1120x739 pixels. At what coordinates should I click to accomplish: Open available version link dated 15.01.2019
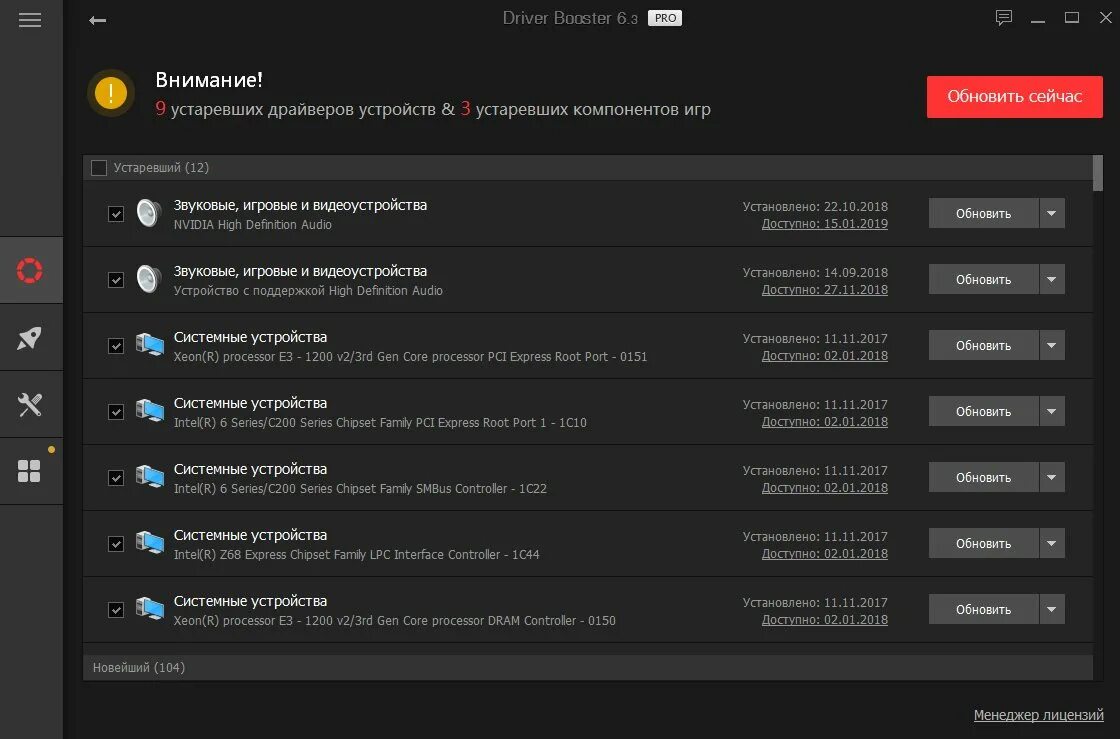coord(824,224)
